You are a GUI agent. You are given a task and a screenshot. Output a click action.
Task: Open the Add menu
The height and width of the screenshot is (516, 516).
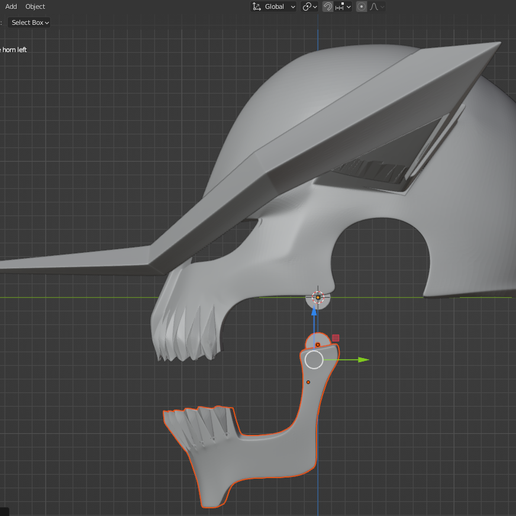(x=11, y=7)
